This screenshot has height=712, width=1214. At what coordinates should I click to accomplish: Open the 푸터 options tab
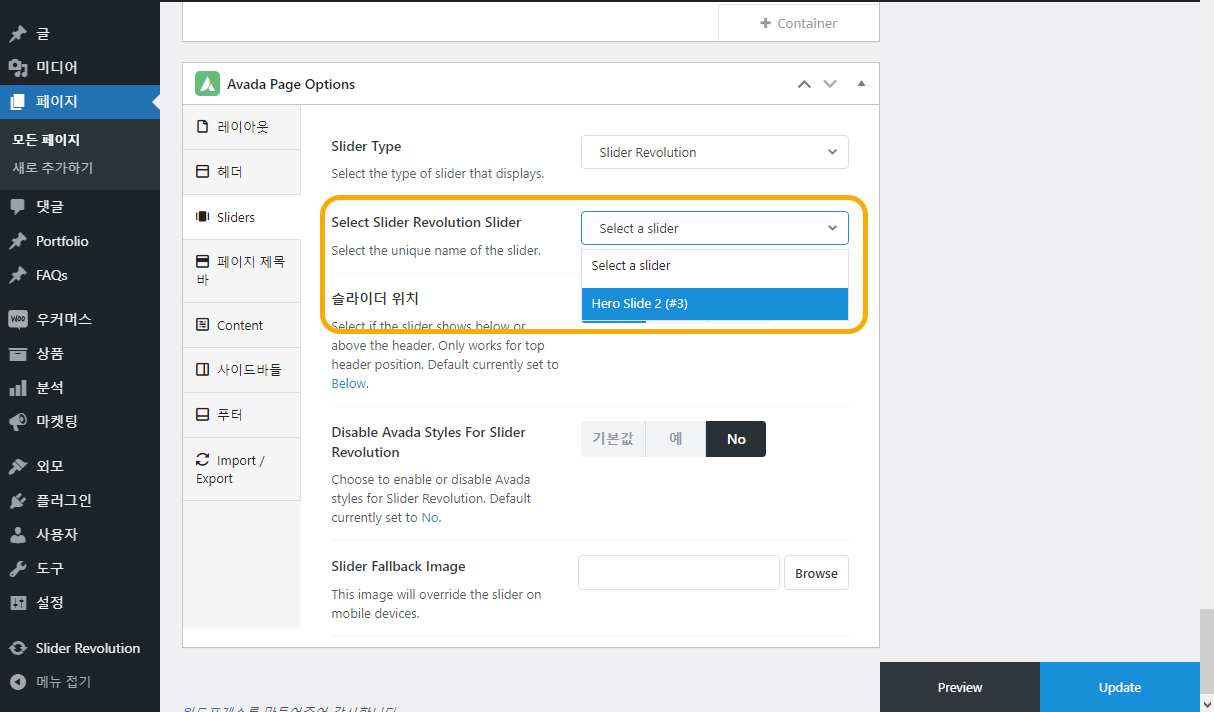[242, 415]
